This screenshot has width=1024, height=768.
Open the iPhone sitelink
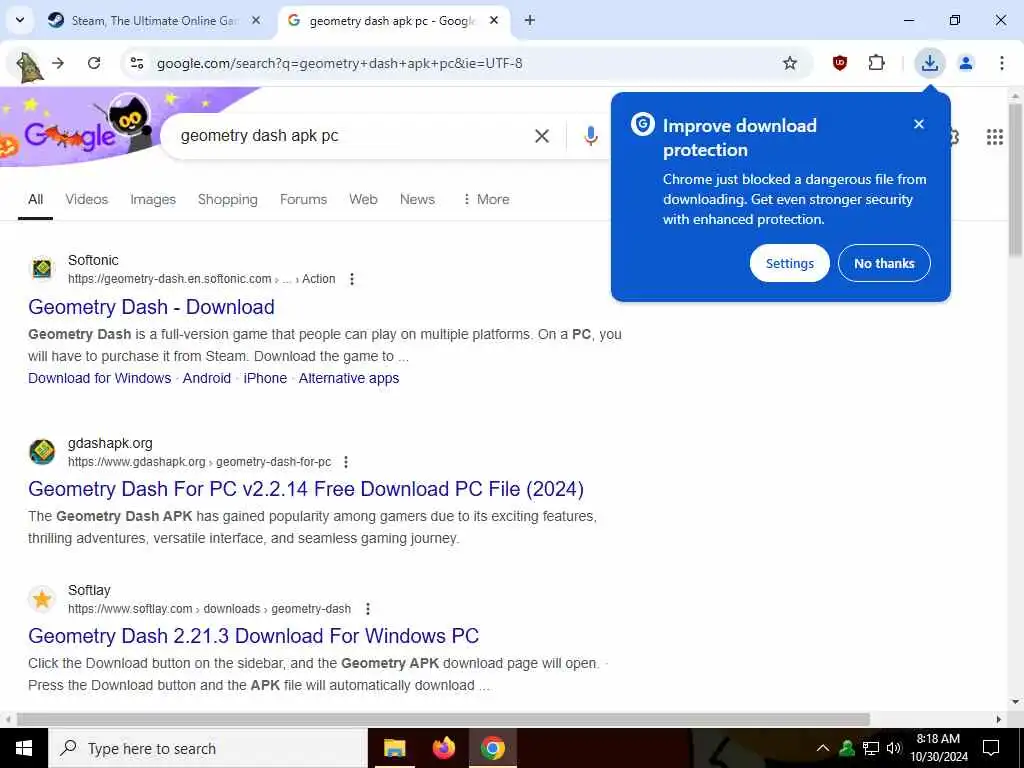(265, 378)
